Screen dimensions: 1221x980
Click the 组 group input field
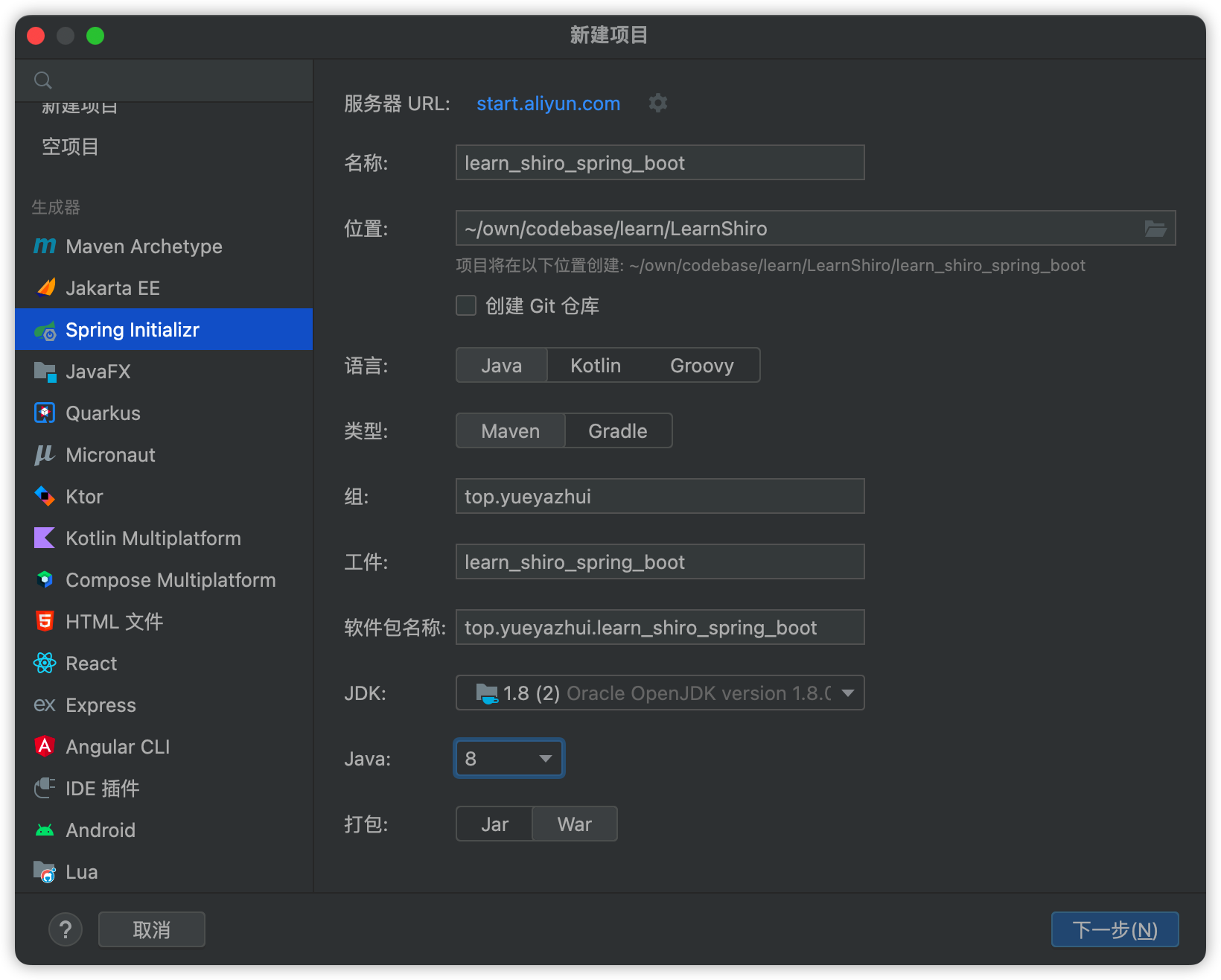pos(660,496)
